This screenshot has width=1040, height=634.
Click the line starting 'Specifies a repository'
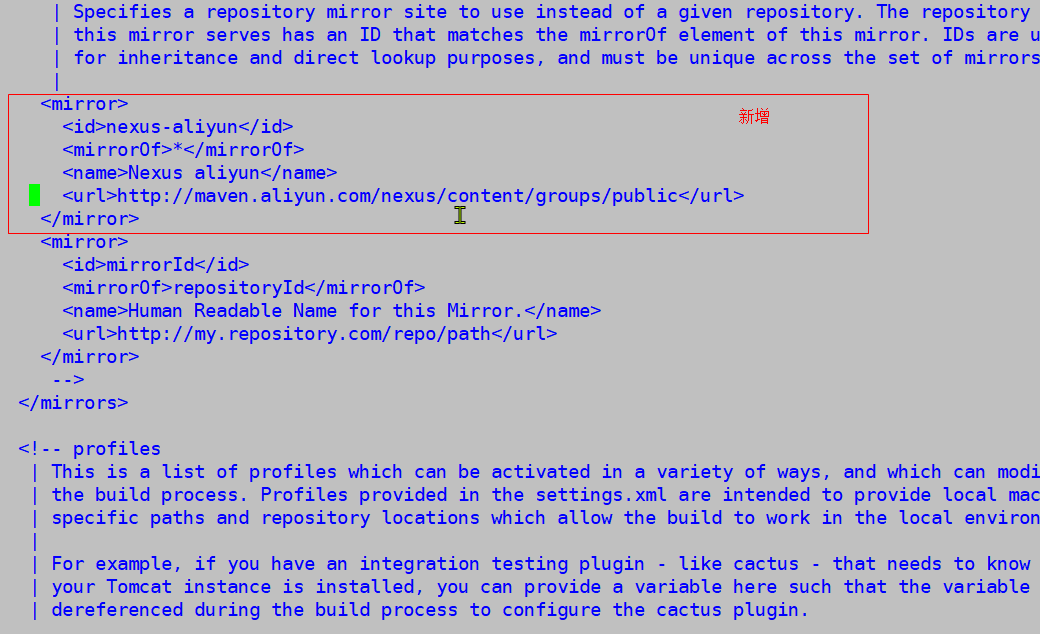click(551, 12)
